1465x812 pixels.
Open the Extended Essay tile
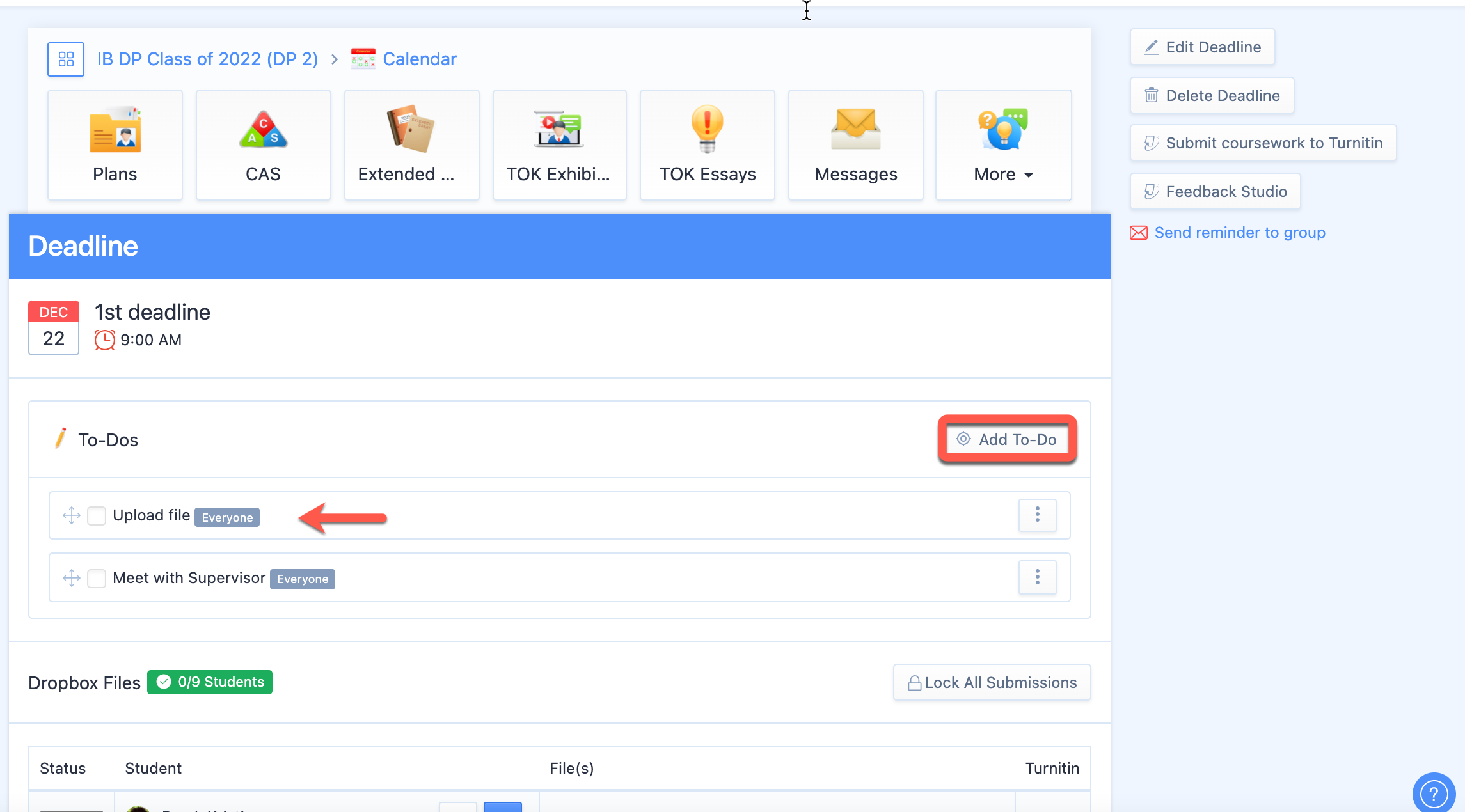412,145
